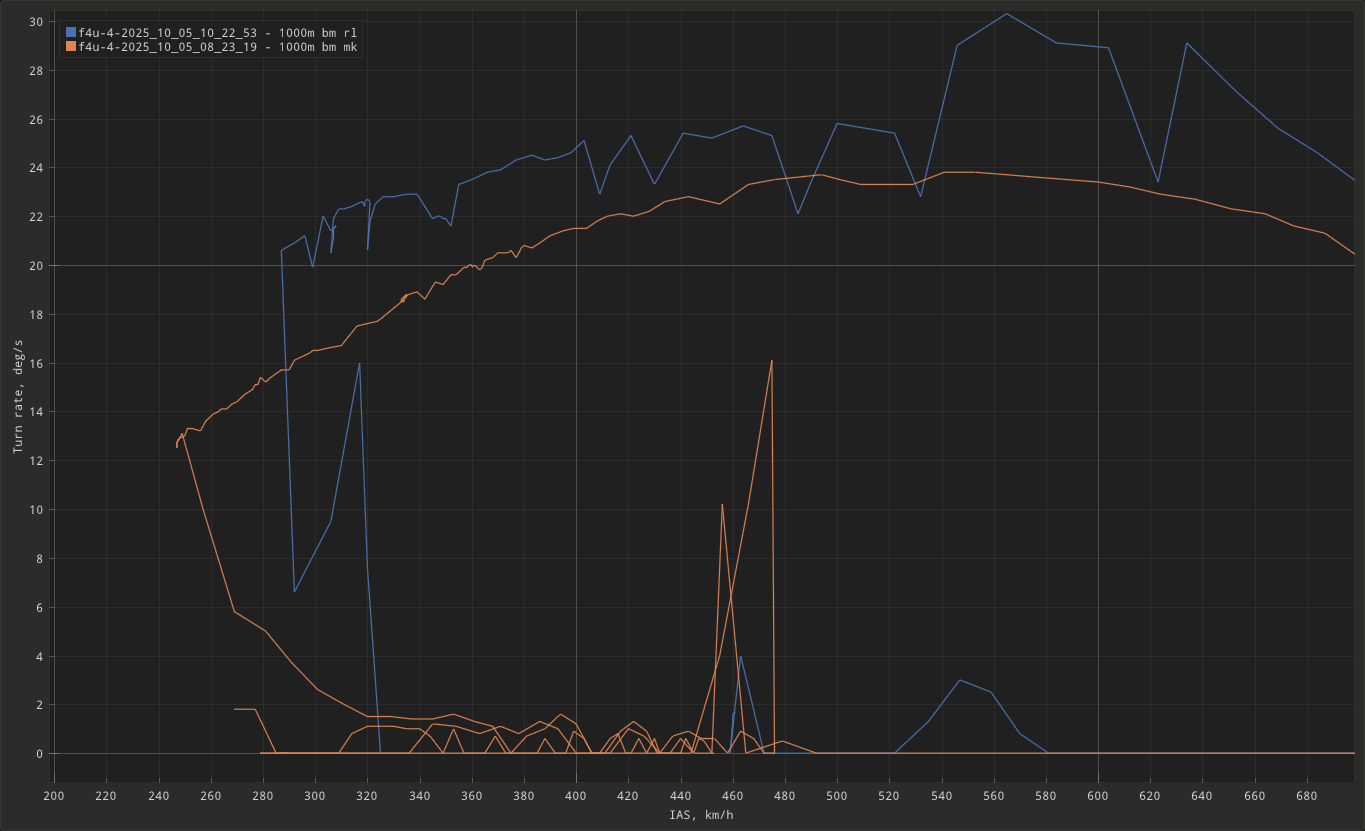Click the 400 tick on the IAS axis

(576, 795)
